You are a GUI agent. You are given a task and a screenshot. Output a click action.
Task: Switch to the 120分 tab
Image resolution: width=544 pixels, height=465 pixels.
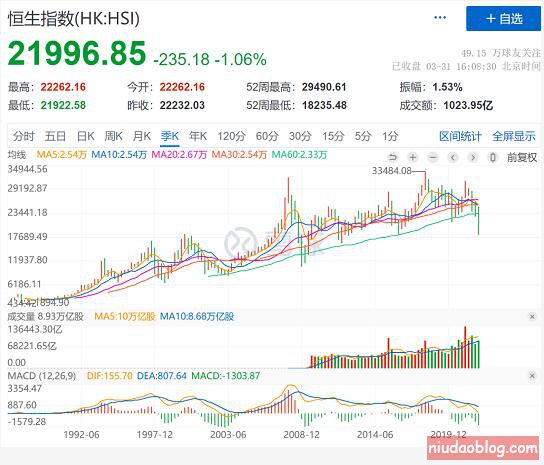[x=231, y=136]
